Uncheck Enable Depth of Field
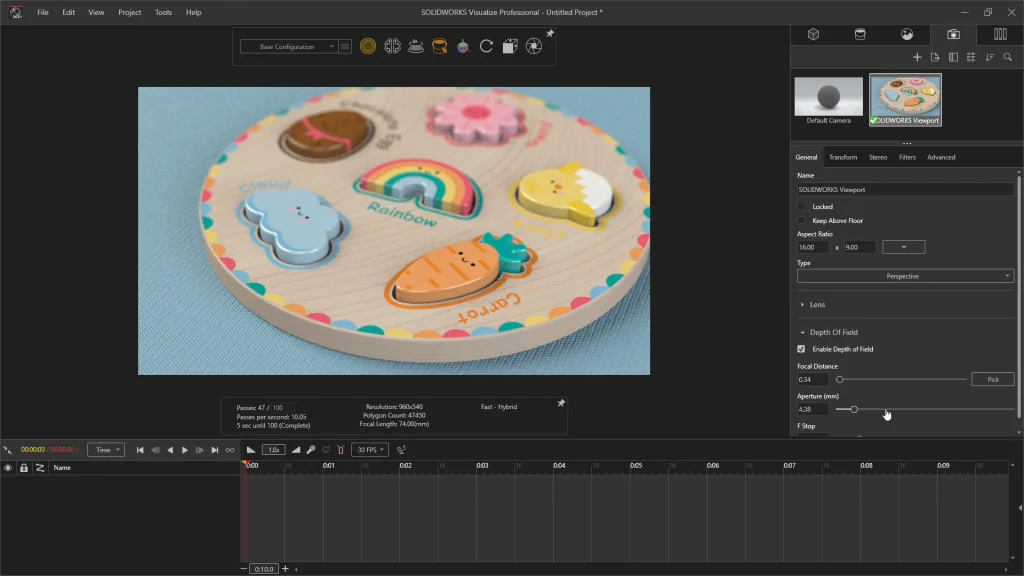Screen dimensions: 1024x576 801,349
